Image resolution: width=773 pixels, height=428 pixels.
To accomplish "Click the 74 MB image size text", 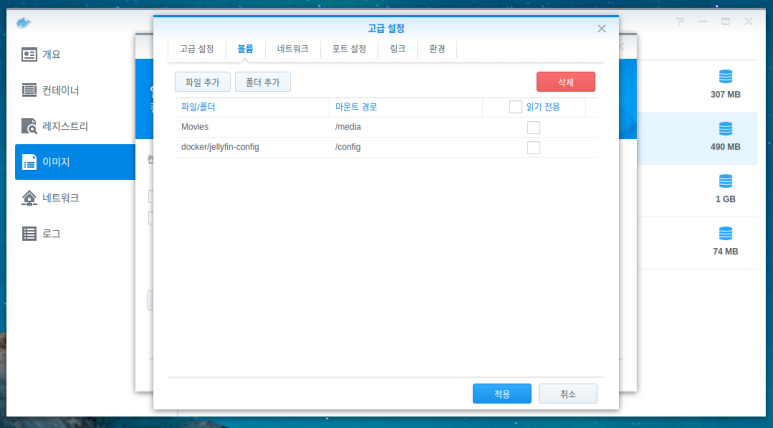I will point(725,251).
